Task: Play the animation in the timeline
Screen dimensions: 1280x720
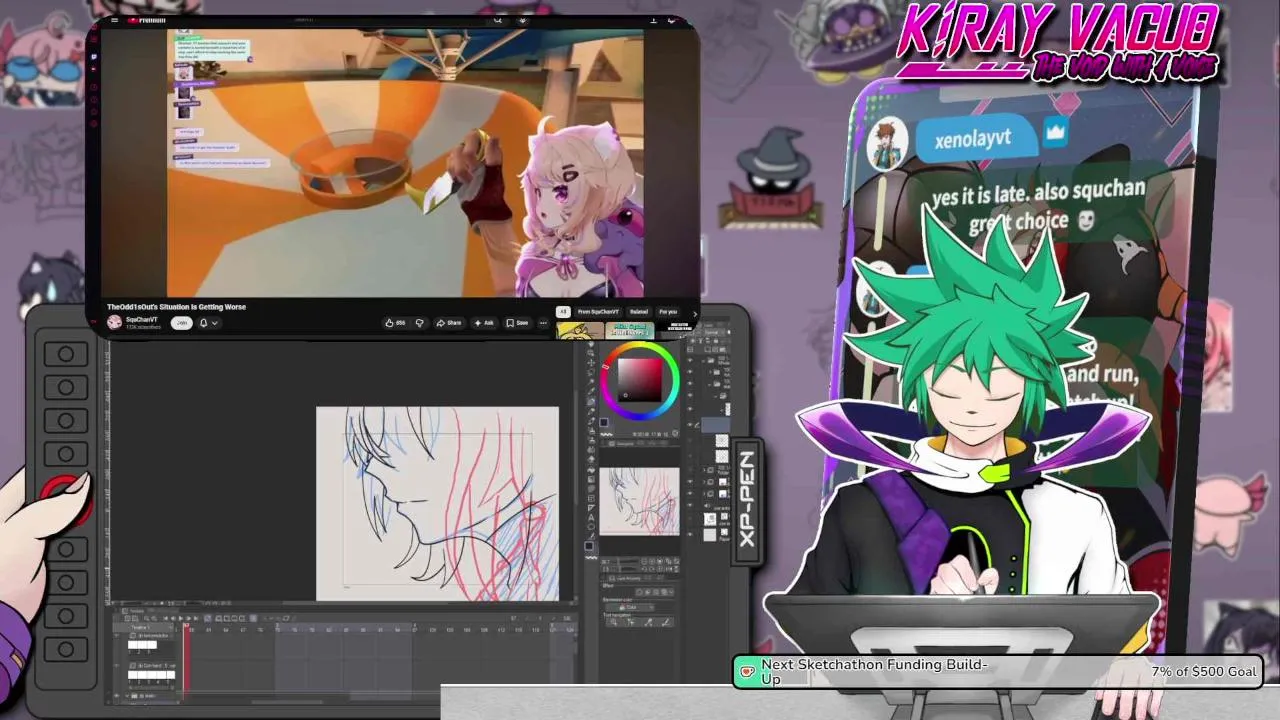Action: tap(181, 618)
